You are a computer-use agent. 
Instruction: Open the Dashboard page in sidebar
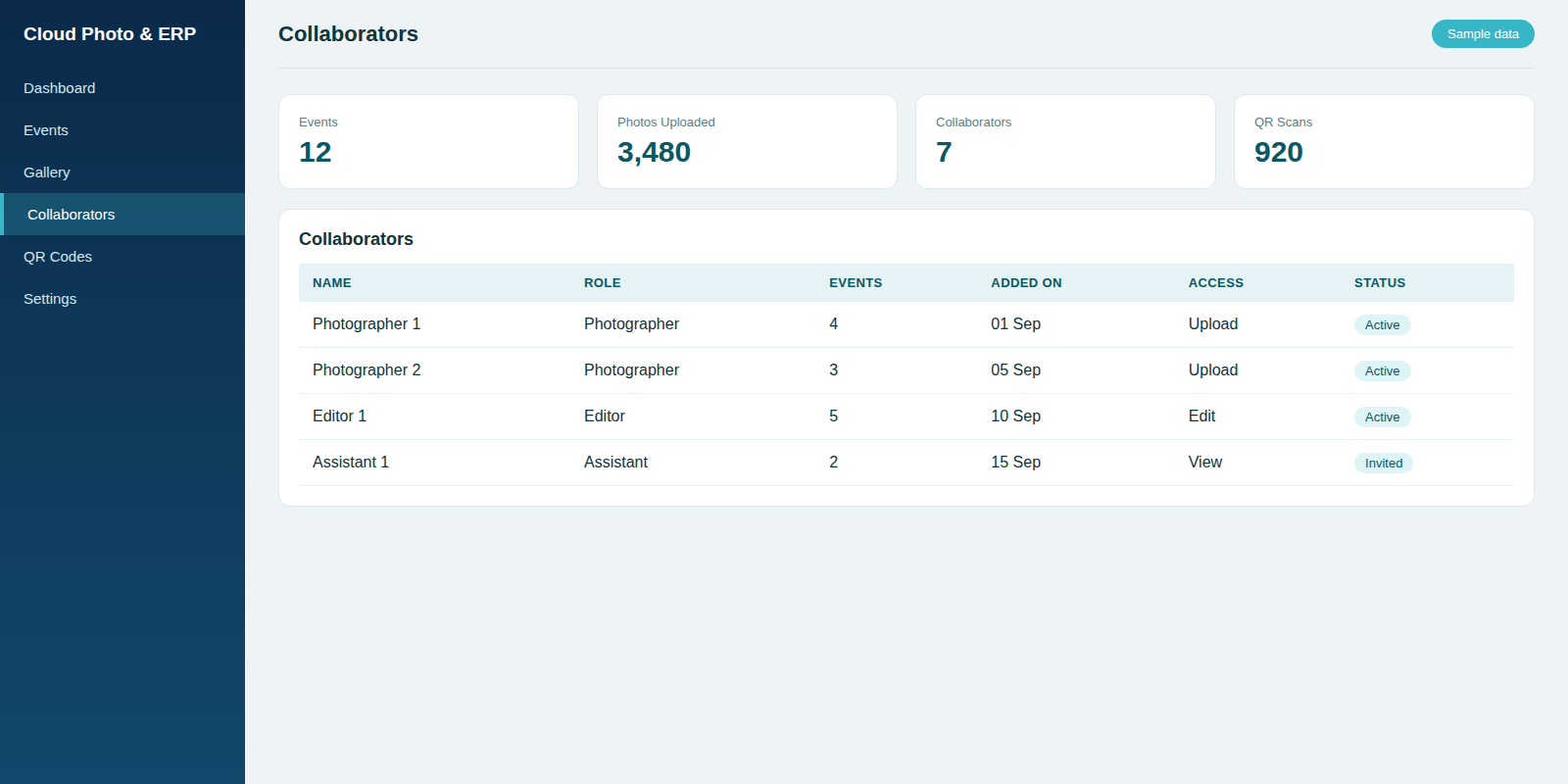122,88
